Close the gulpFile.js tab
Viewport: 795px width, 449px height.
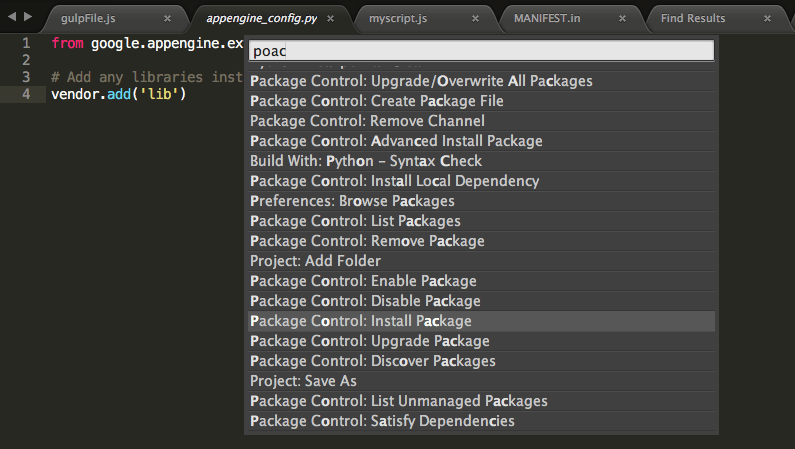tap(167, 19)
